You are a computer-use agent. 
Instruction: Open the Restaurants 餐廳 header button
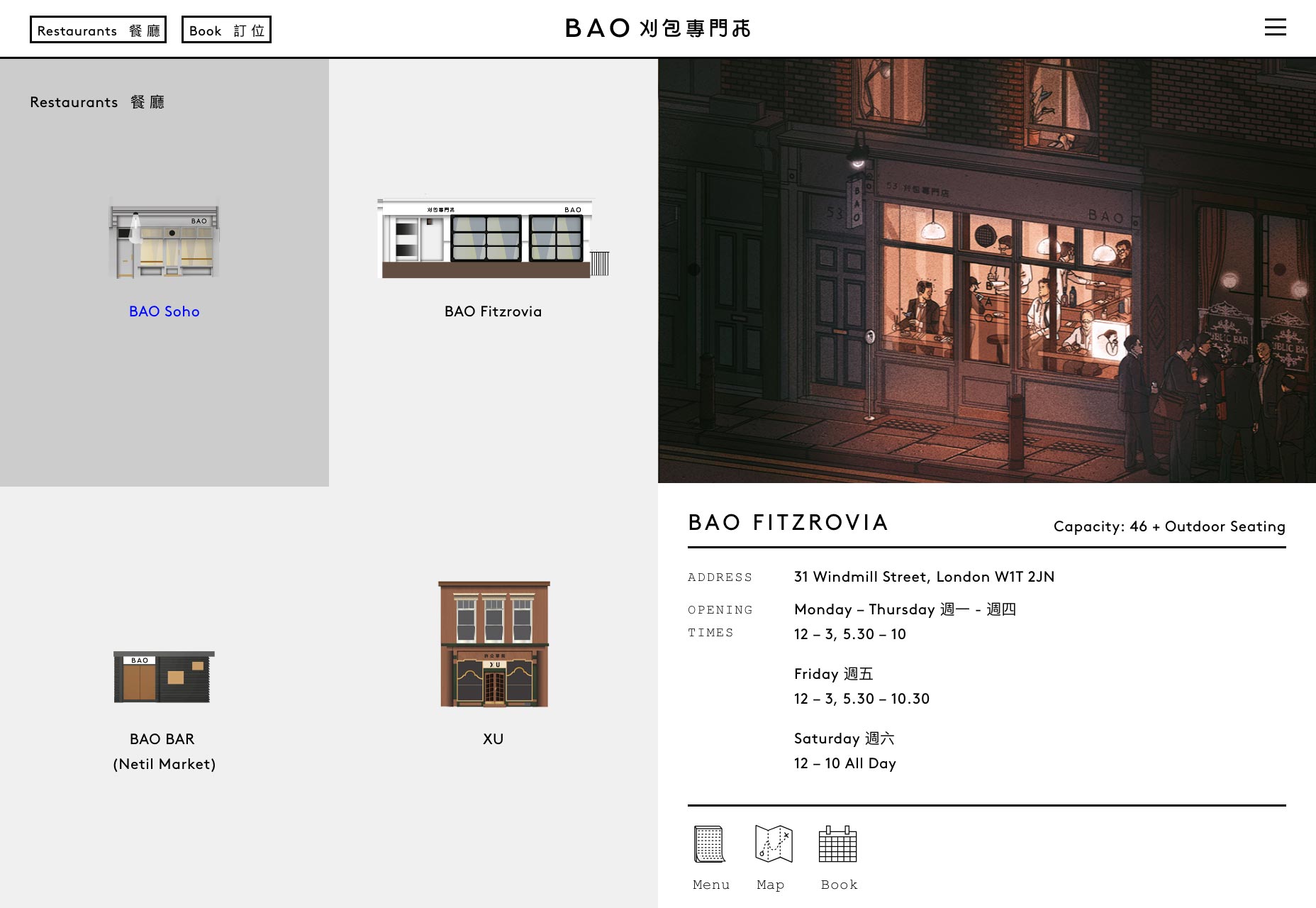98,30
